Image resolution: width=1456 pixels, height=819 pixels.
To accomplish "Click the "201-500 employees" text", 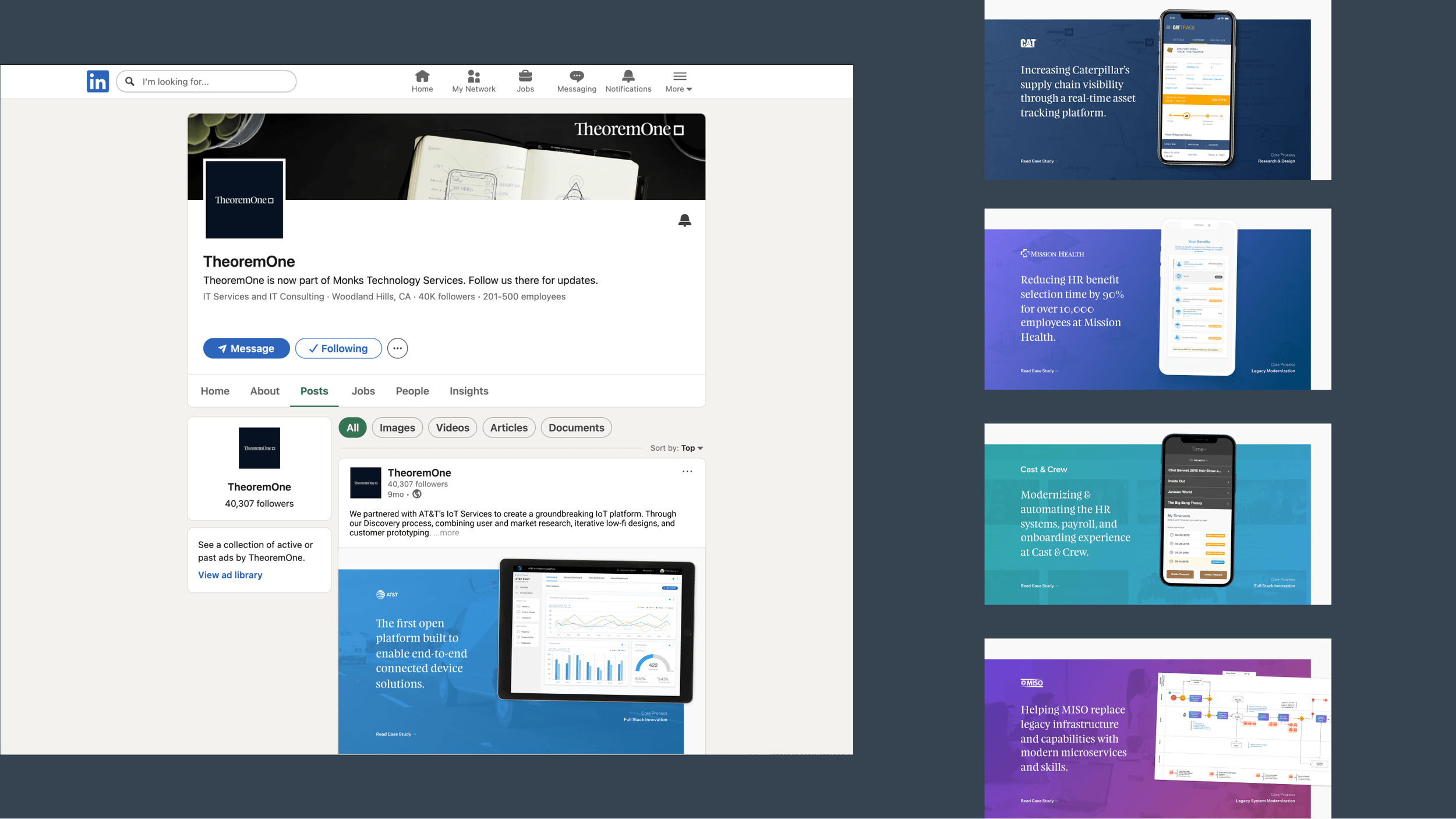I will click(x=524, y=296).
